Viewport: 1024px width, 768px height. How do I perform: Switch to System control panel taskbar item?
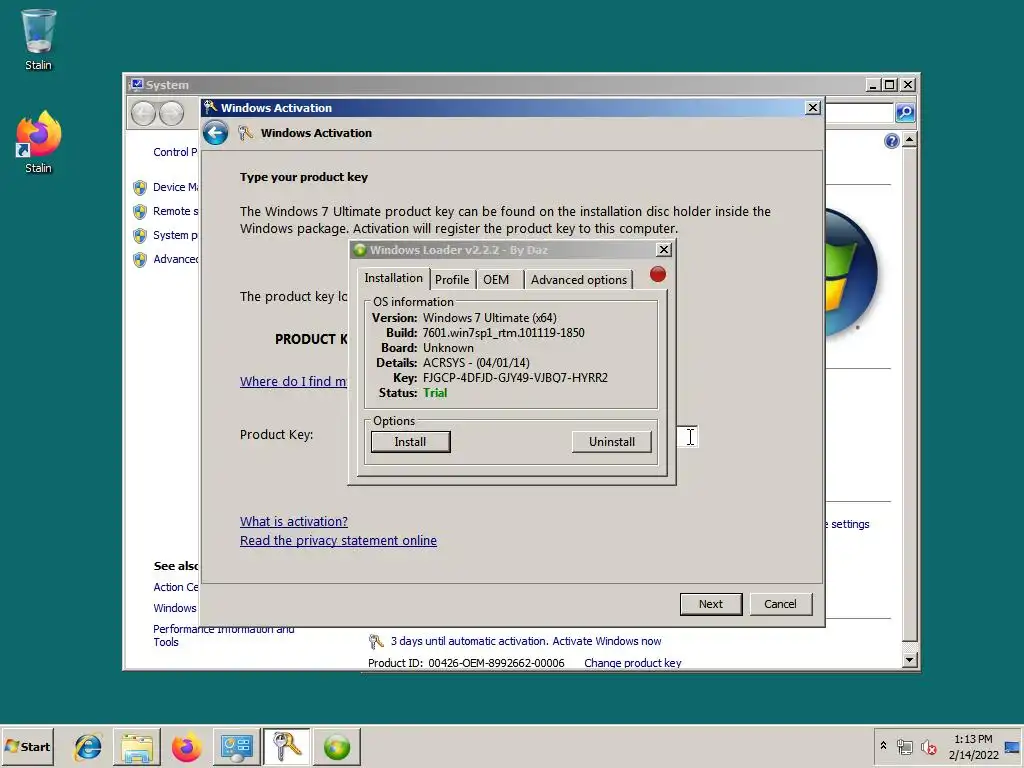[236, 746]
